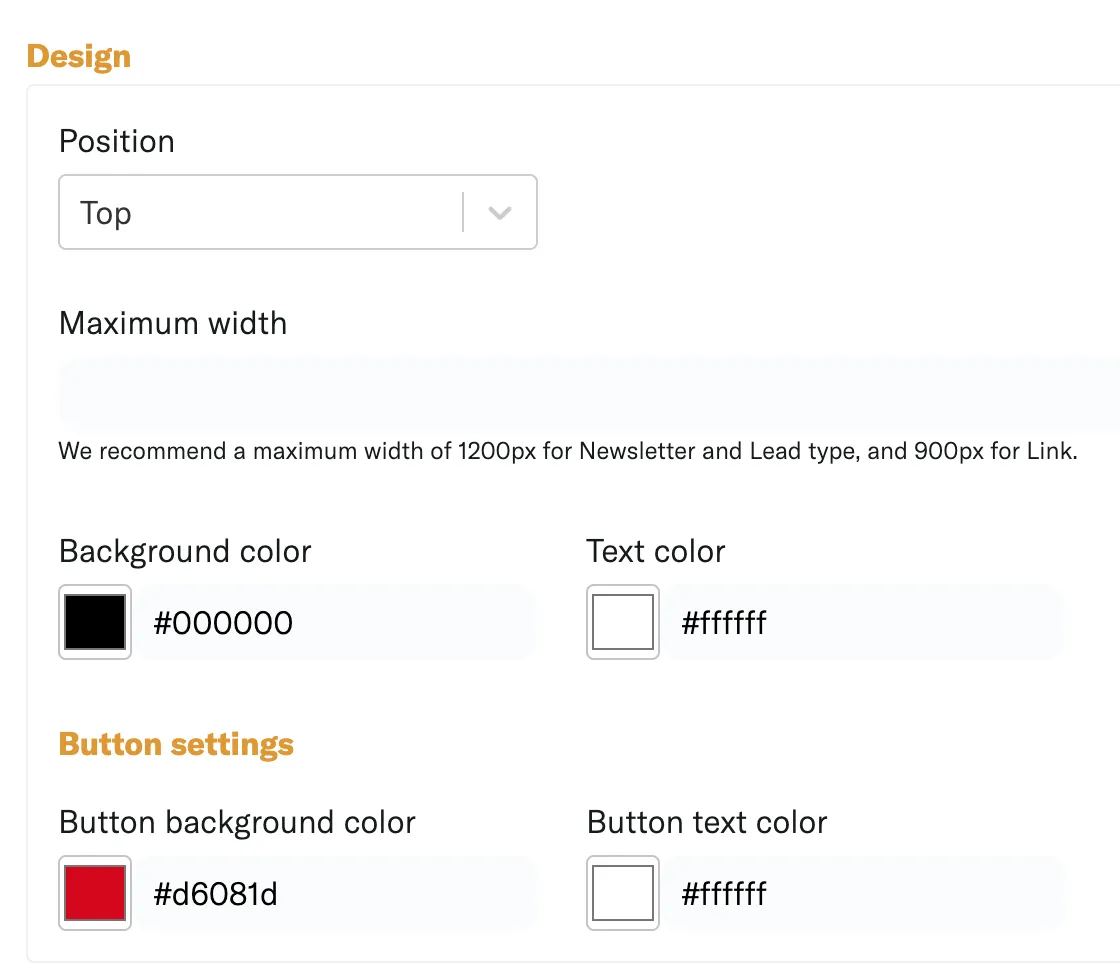This screenshot has width=1120, height=966.
Task: Click the #d6081d hex value field
Action: (336, 892)
